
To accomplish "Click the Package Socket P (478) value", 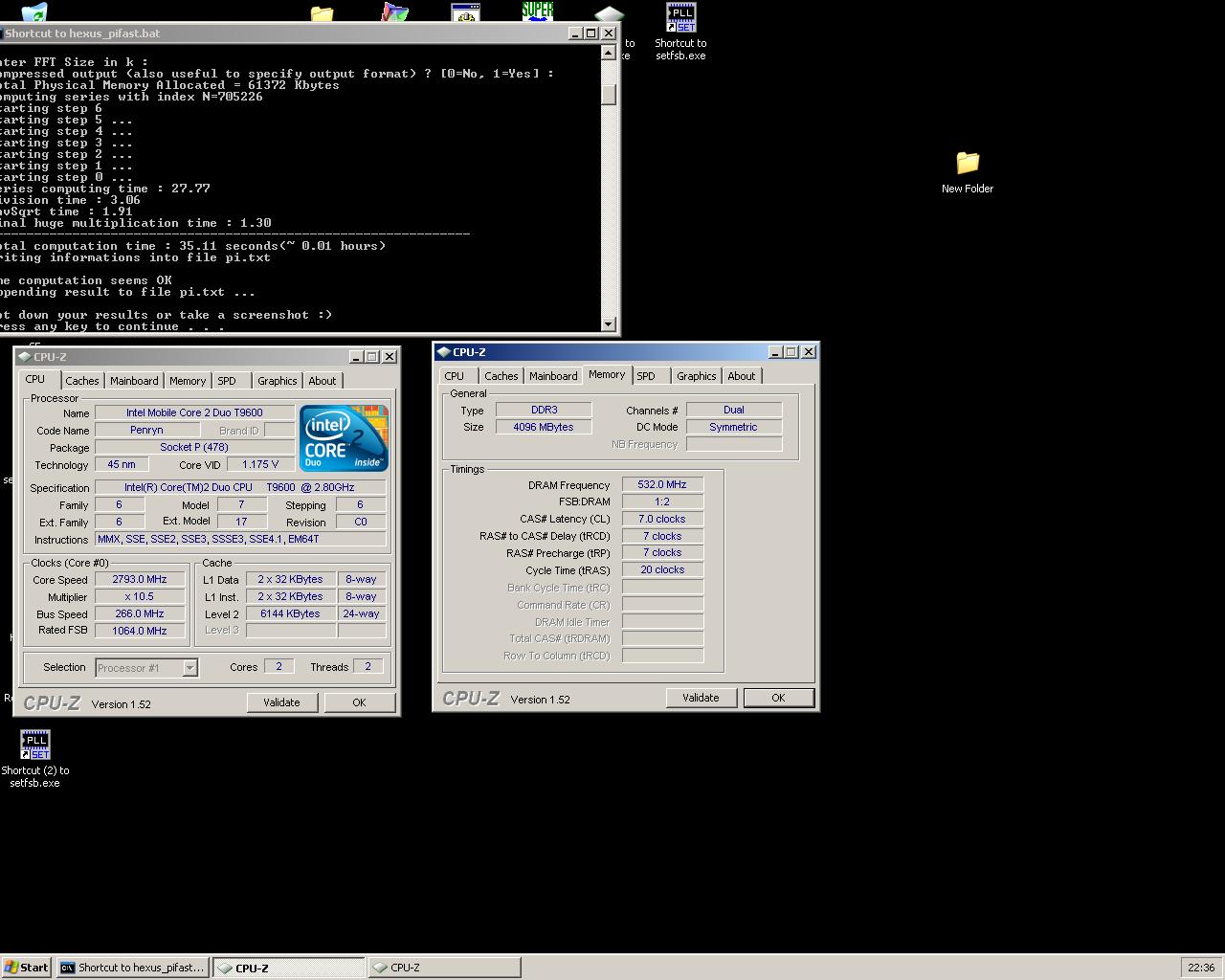I will tap(194, 447).
